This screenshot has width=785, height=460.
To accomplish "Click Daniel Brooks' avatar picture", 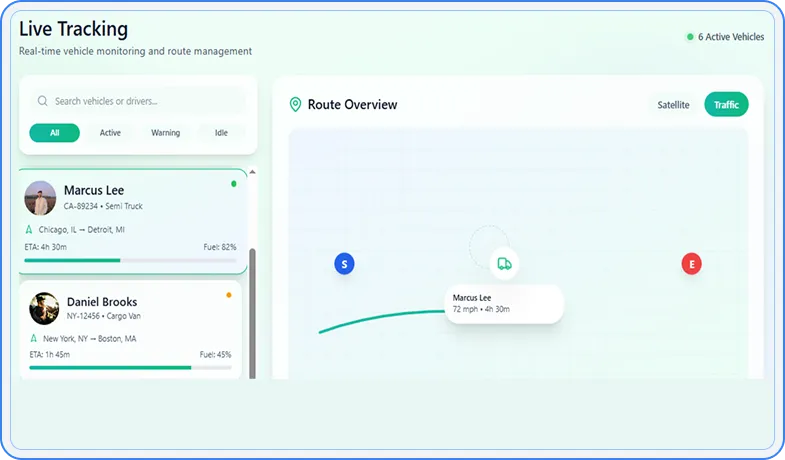I will [x=44, y=308].
